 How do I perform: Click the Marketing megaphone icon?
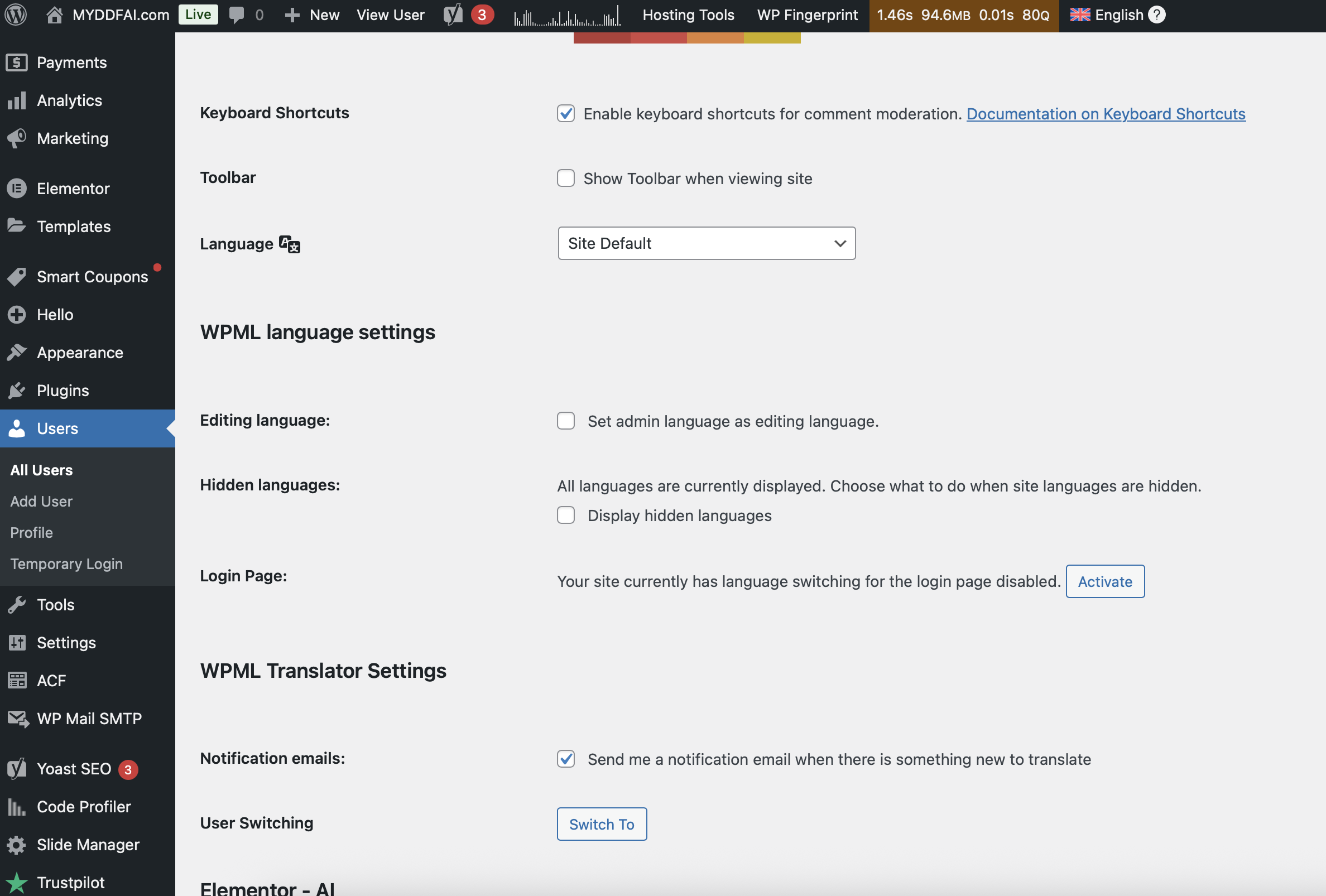17,138
